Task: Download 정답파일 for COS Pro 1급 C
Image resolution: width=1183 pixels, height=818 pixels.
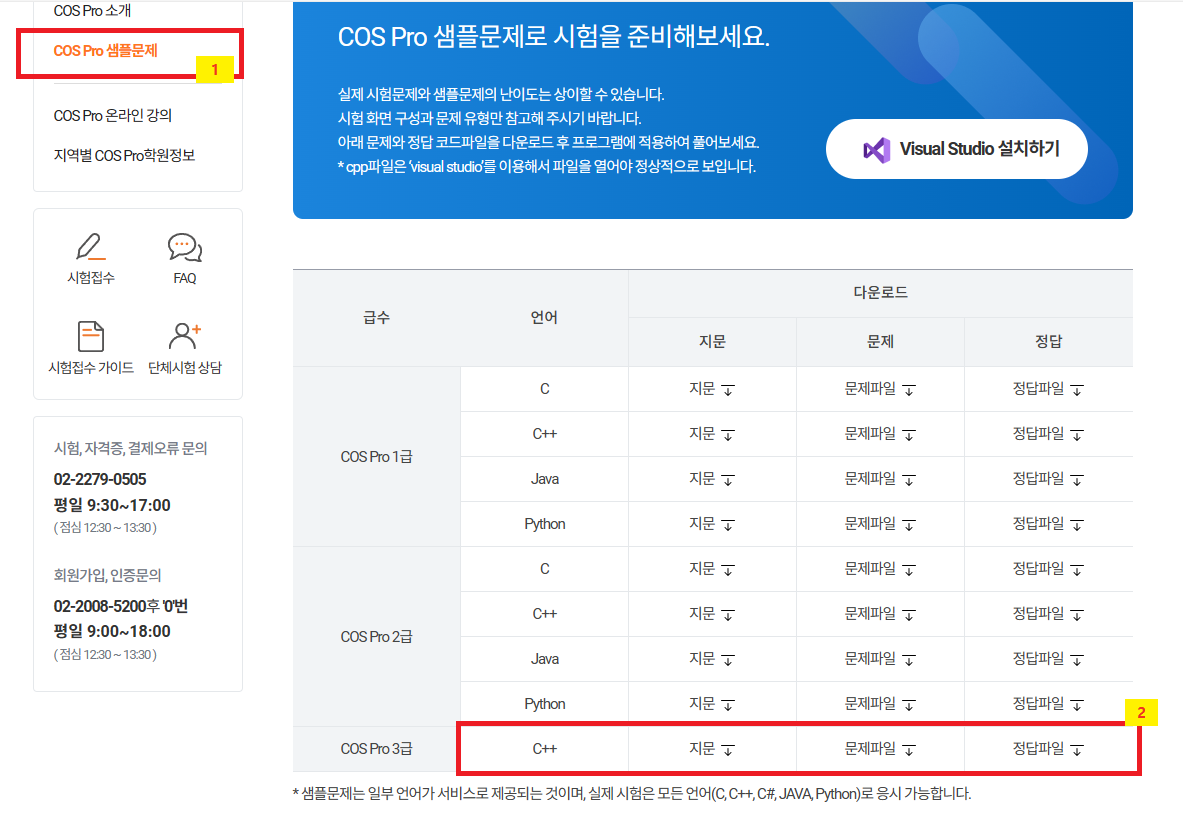Action: click(x=1048, y=389)
